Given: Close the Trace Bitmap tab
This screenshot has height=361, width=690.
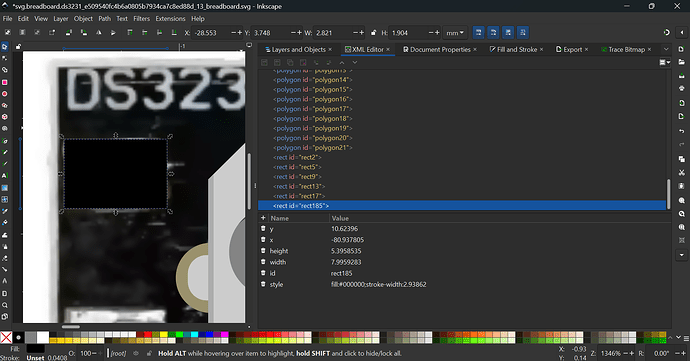Looking at the screenshot, I should click(649, 49).
